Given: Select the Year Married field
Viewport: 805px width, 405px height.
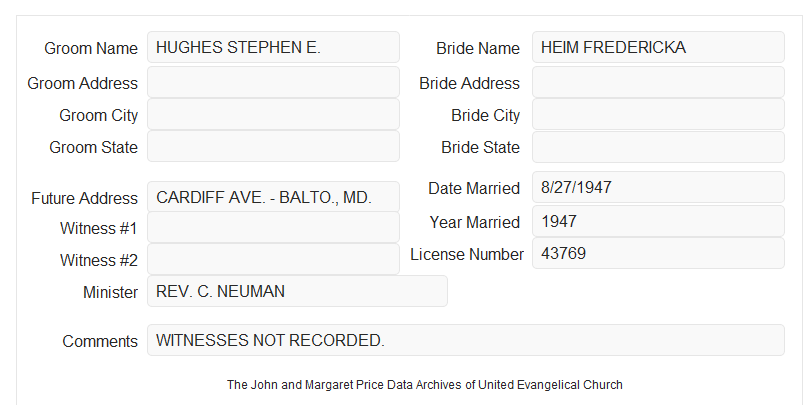Looking at the screenshot, I should point(658,221).
